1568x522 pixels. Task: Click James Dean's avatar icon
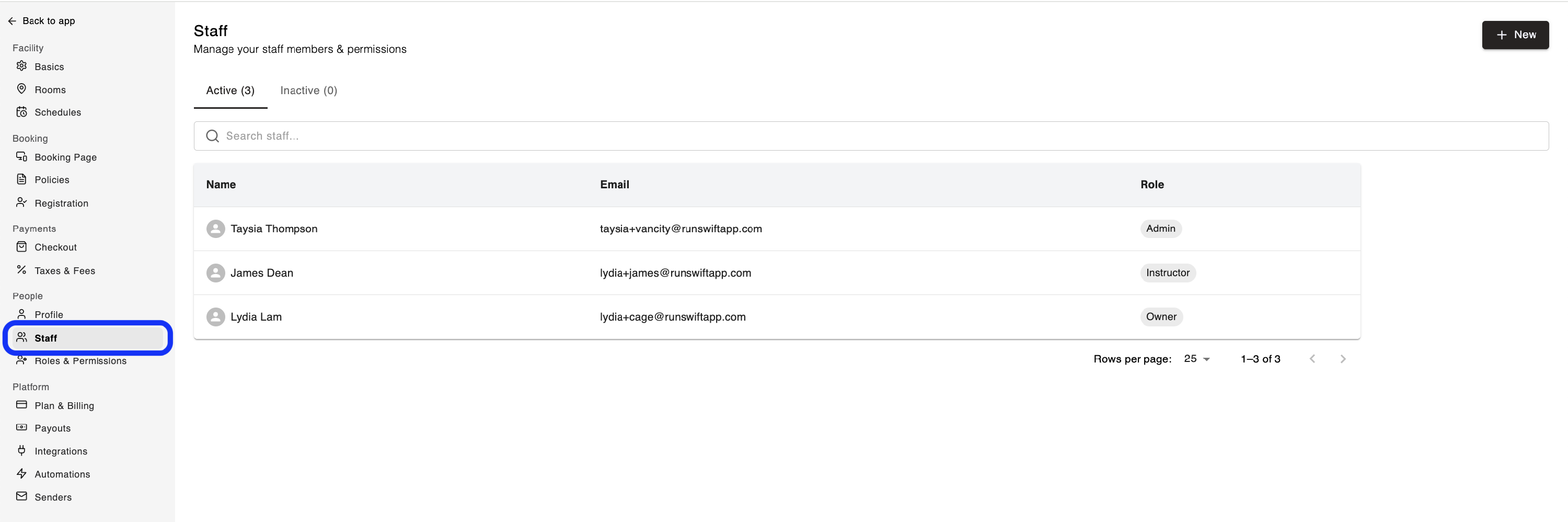pyautogui.click(x=215, y=273)
